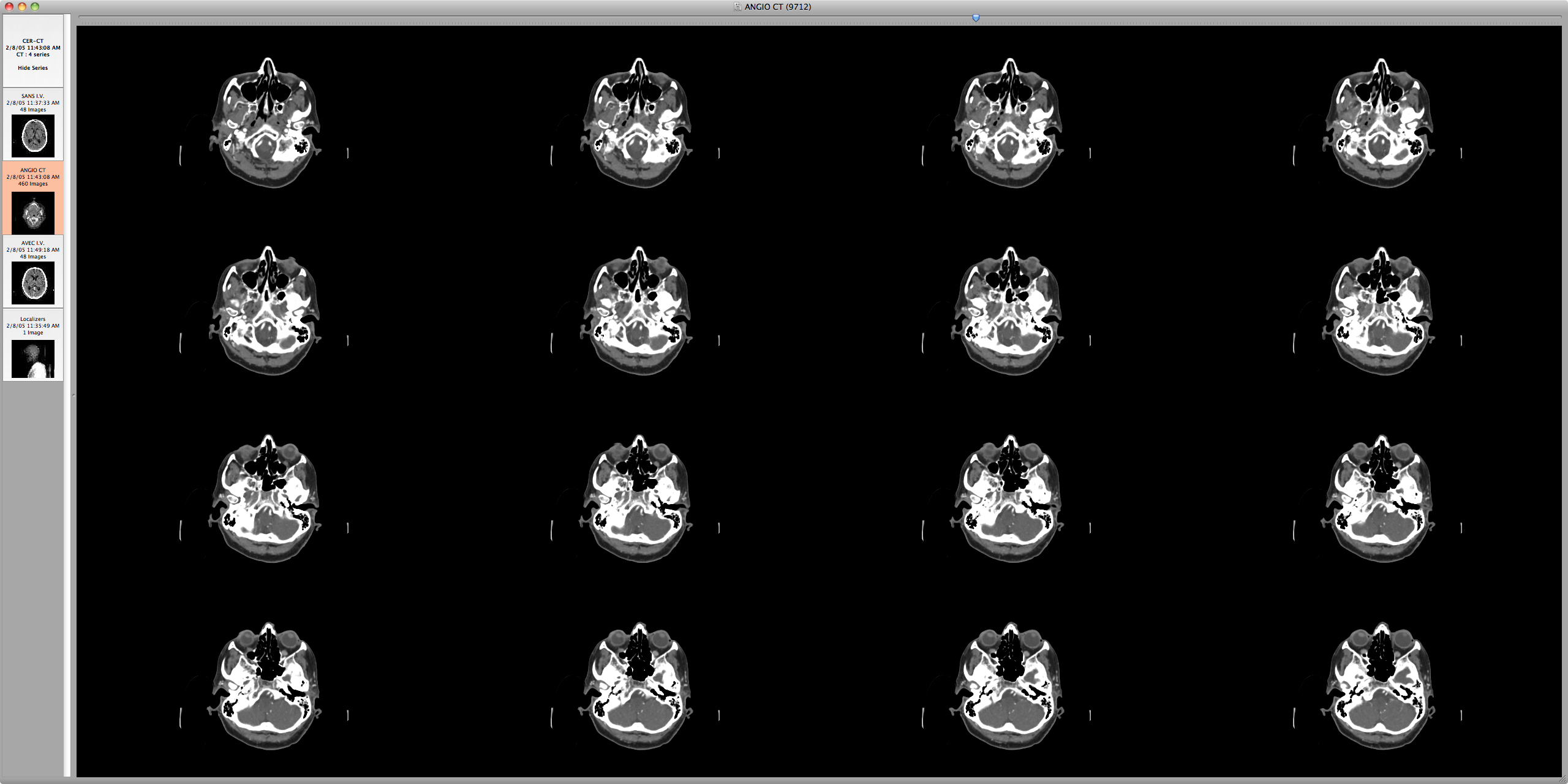The image size is (1568, 784).
Task: Open the Localizers series thumbnail
Action: [33, 358]
